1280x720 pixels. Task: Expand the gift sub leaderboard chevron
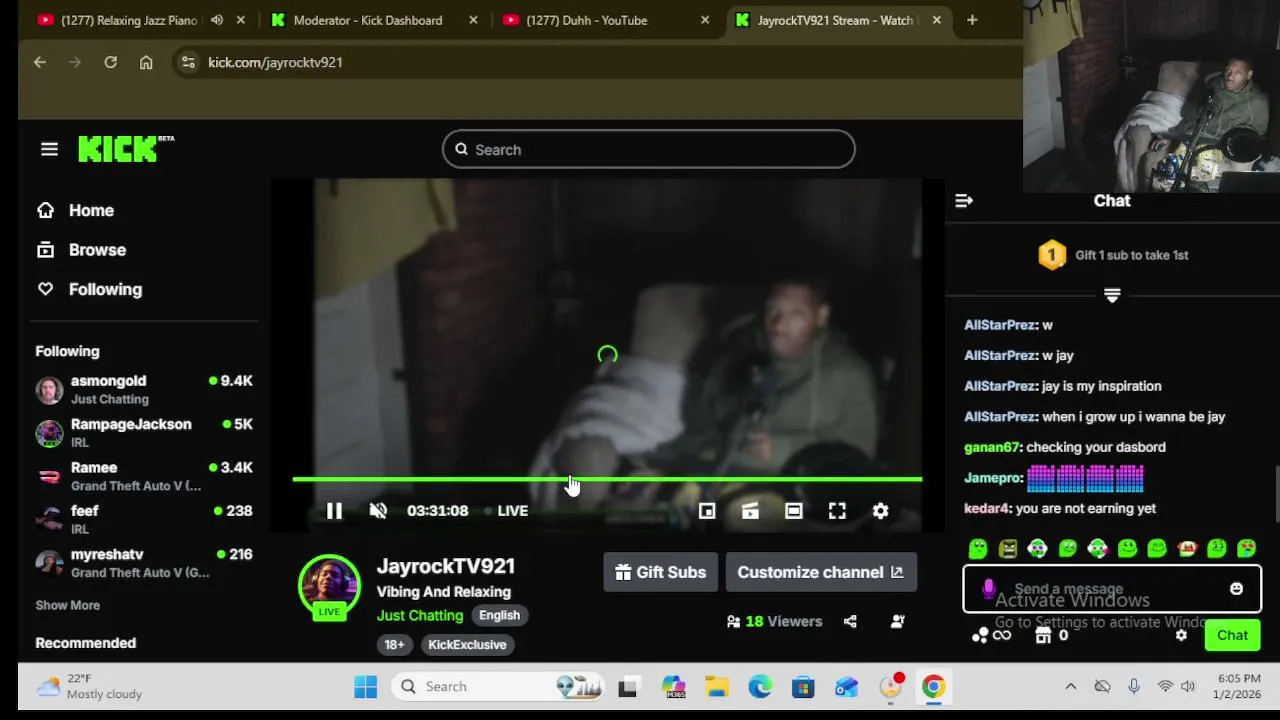(x=1112, y=295)
